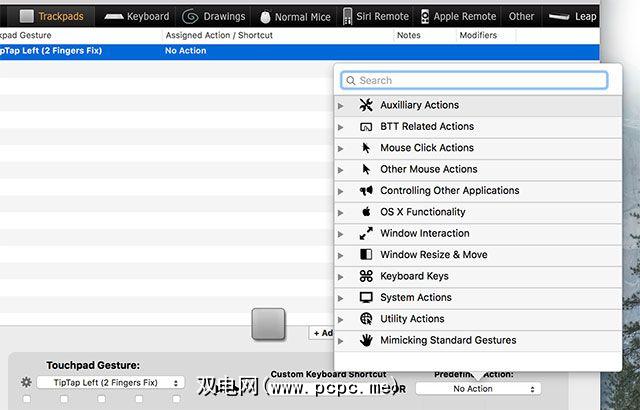Switch to the Siri Remote tab

pyautogui.click(x=376, y=16)
